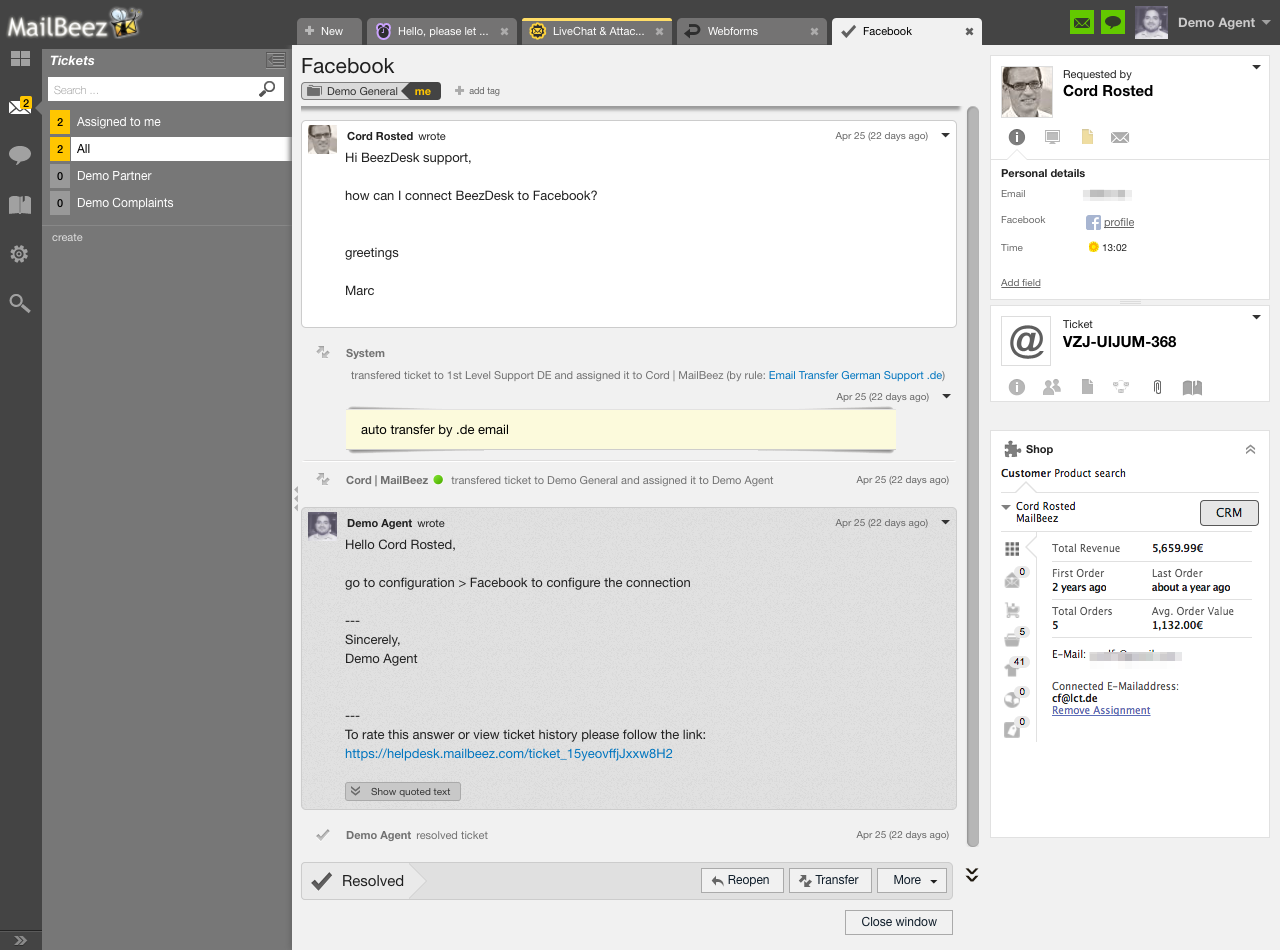Switch to Product search tab in Shop
This screenshot has height=950, width=1280.
[x=1090, y=473]
